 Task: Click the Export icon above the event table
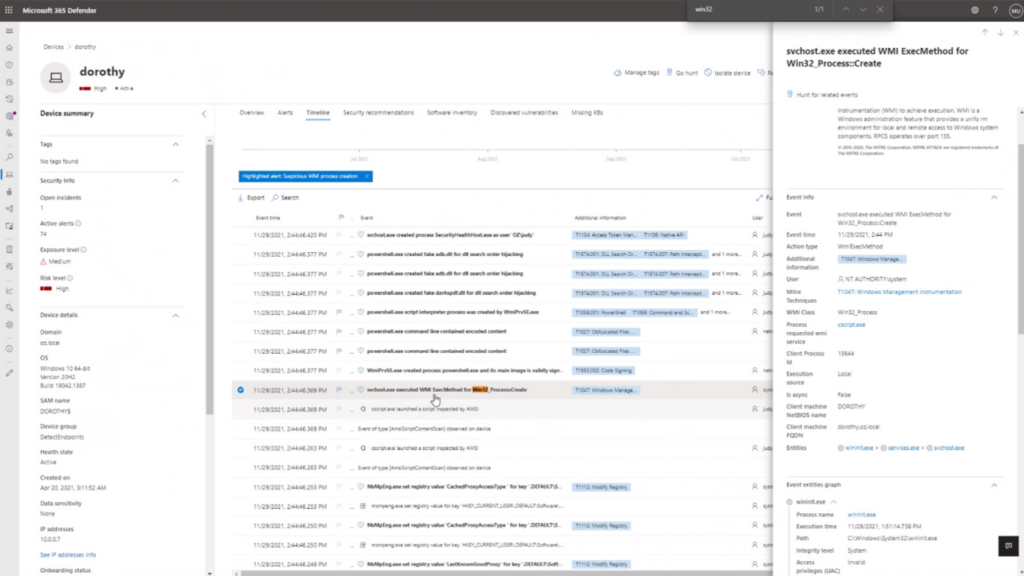click(x=242, y=197)
